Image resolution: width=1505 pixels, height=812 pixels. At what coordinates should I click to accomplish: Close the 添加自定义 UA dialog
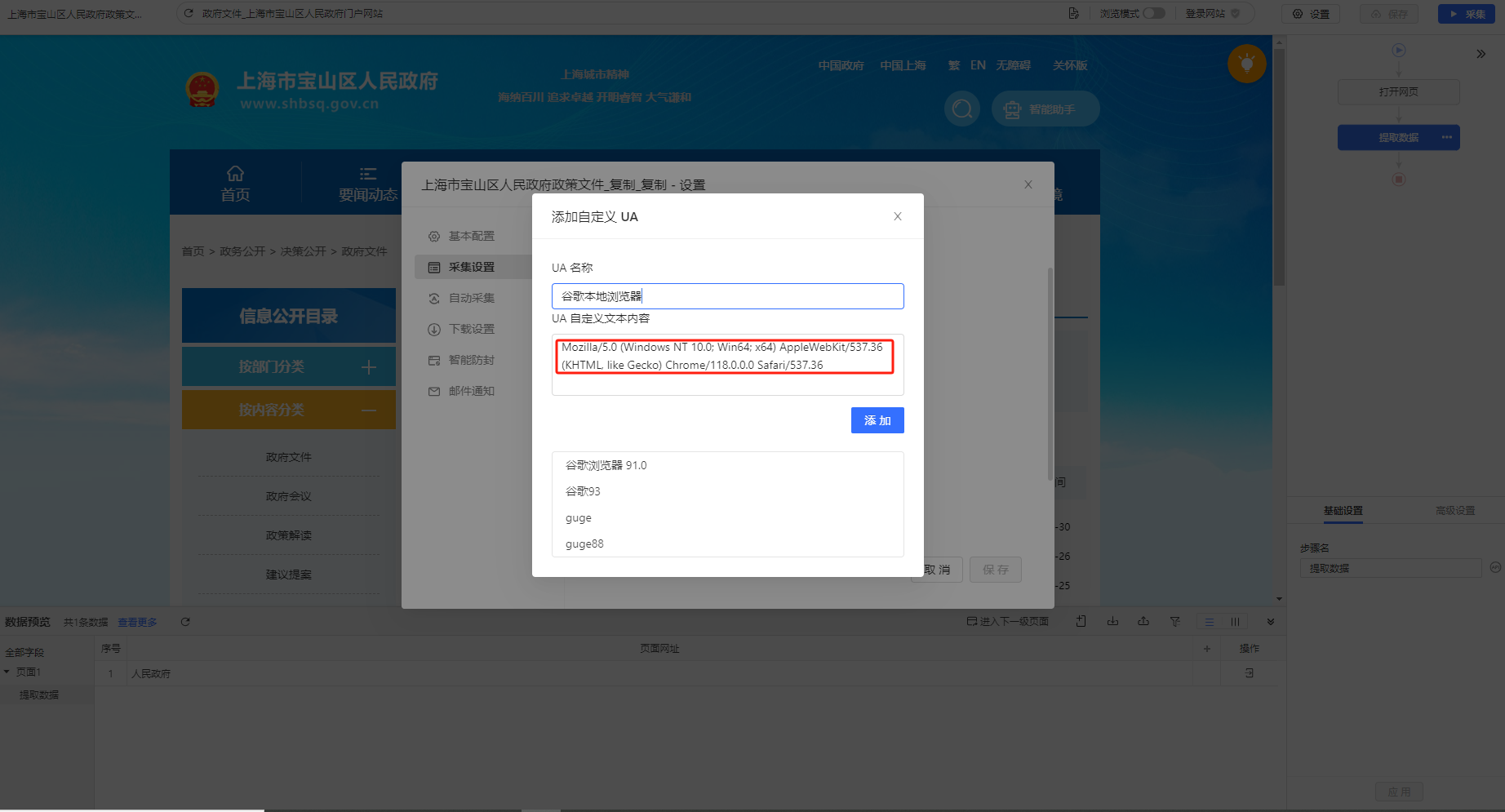point(897,216)
